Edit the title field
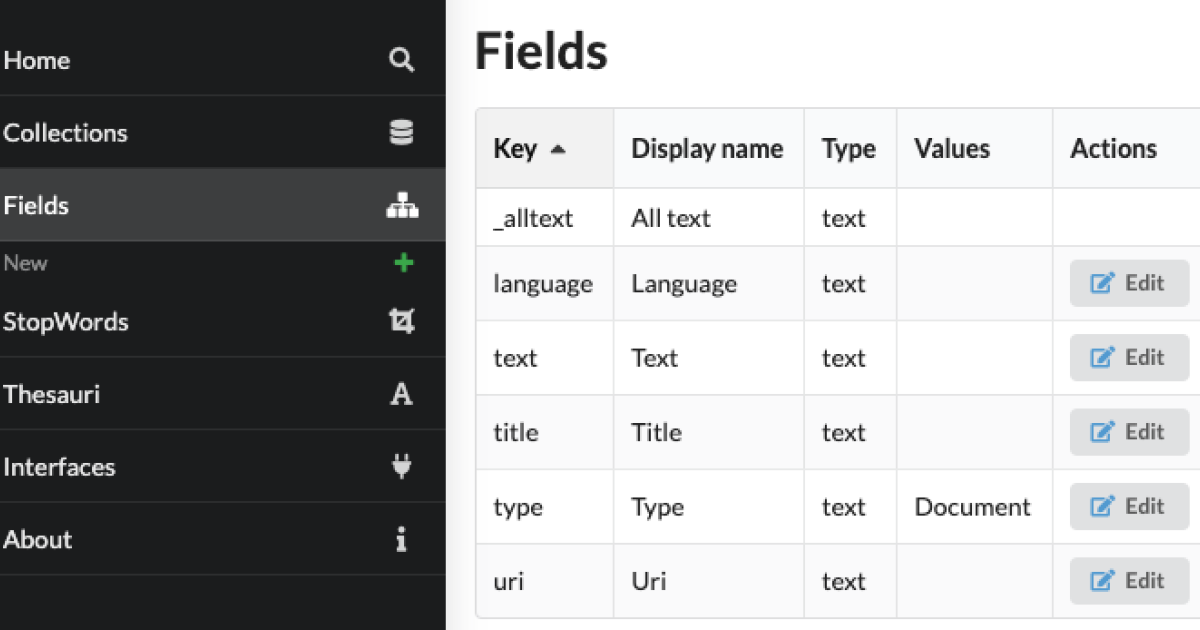This screenshot has height=630, width=1200. (x=1129, y=431)
